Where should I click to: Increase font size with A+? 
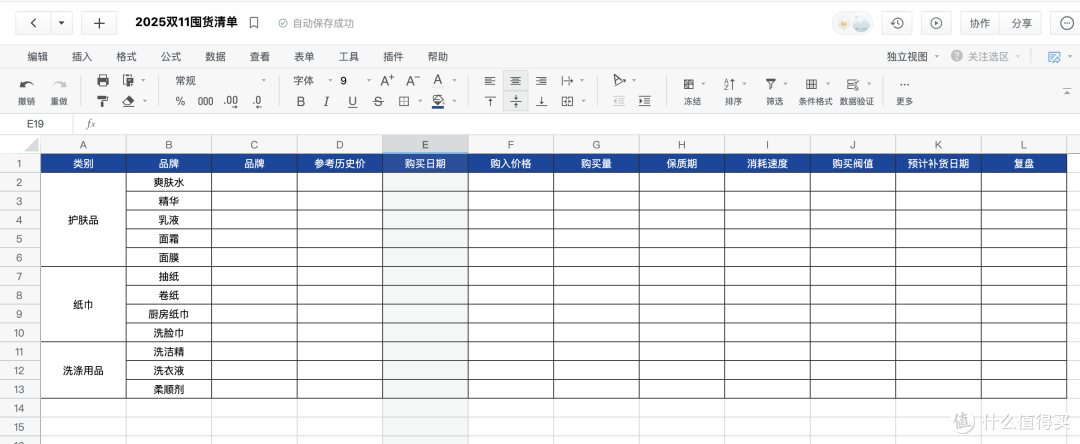coord(387,81)
